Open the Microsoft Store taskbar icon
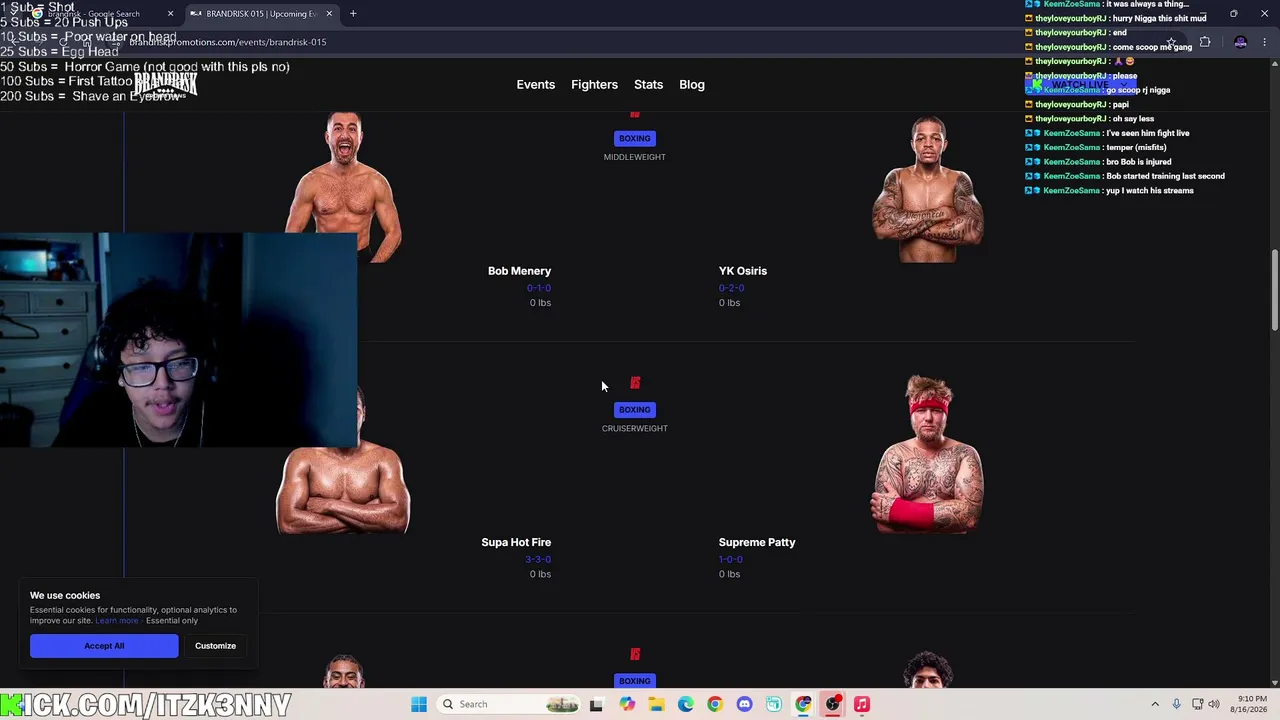Viewport: 1280px width, 720px height. pos(773,704)
